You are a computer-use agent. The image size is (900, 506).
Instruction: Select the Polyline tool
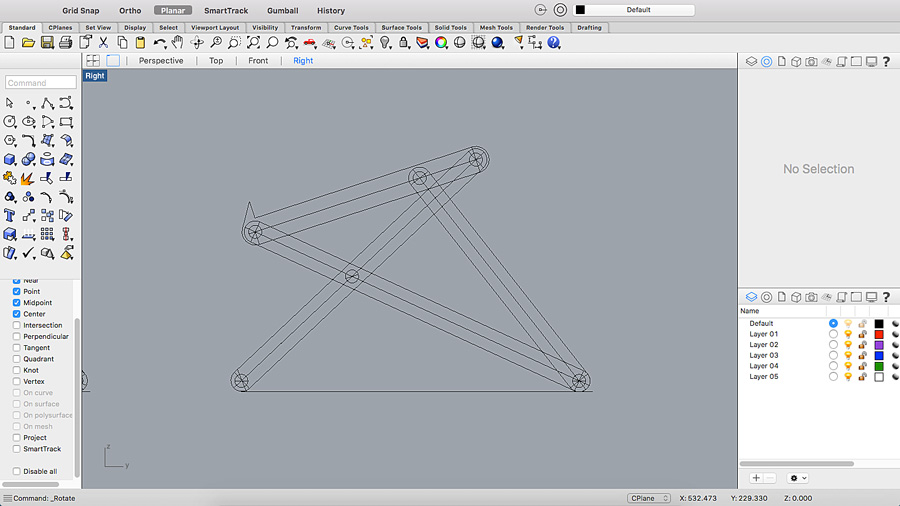click(48, 103)
